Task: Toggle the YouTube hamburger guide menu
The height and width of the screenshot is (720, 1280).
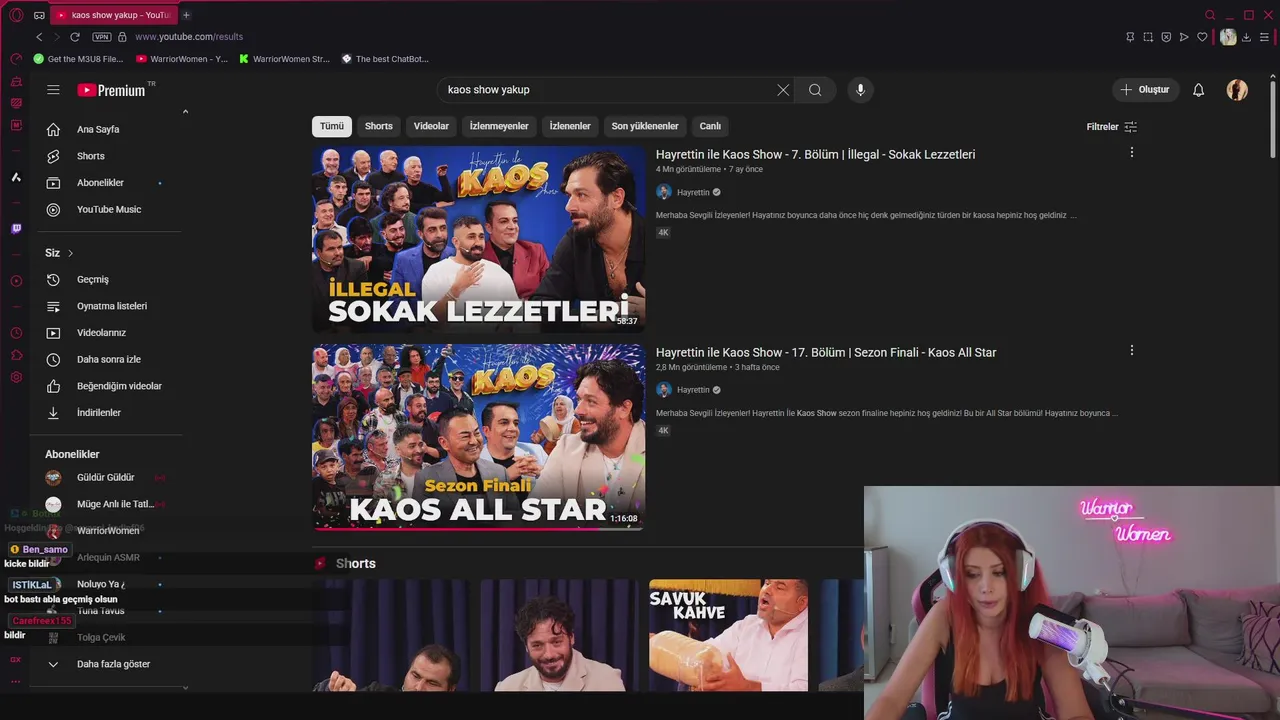Action: point(53,90)
